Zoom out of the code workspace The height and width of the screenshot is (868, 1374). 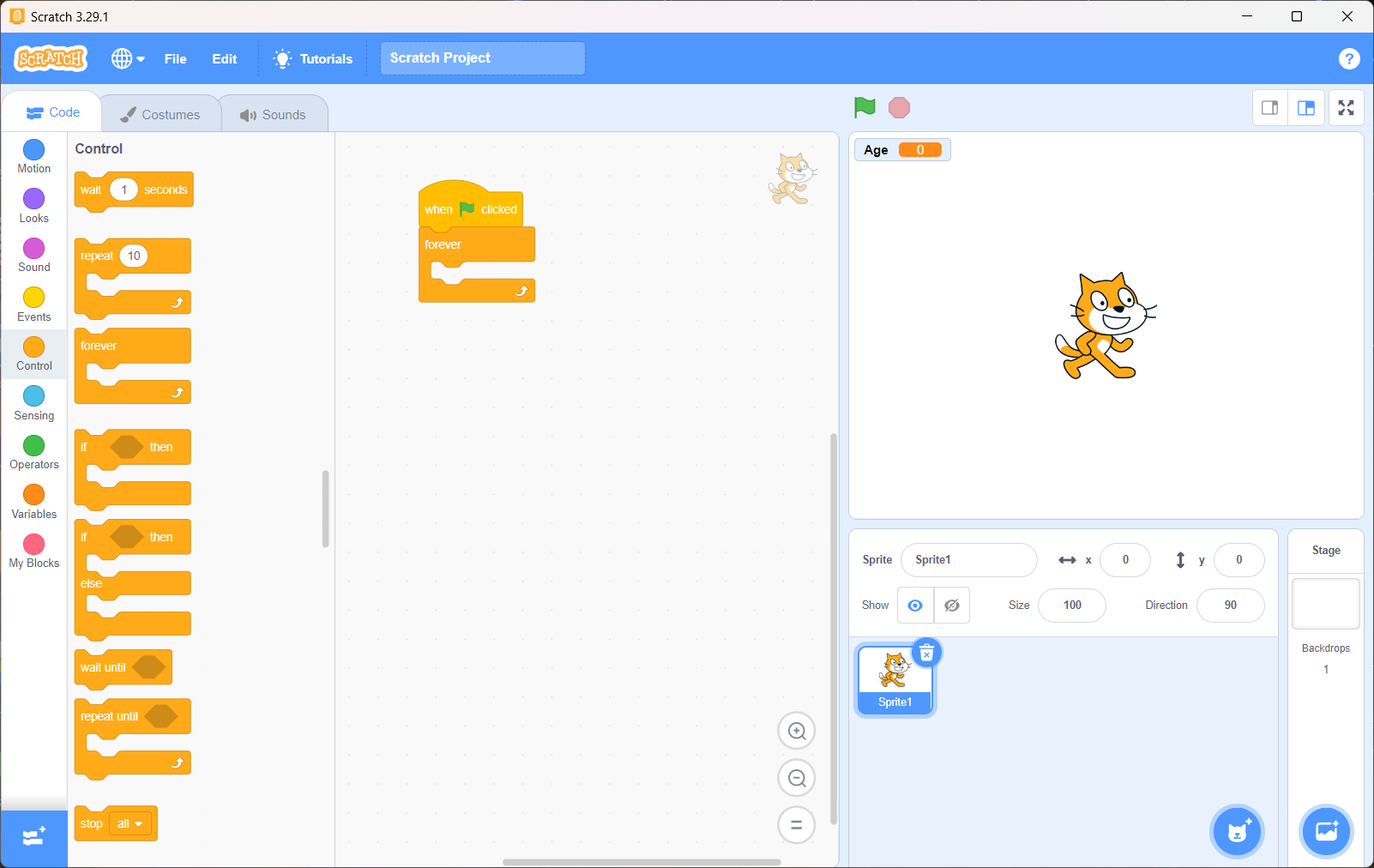coord(796,778)
